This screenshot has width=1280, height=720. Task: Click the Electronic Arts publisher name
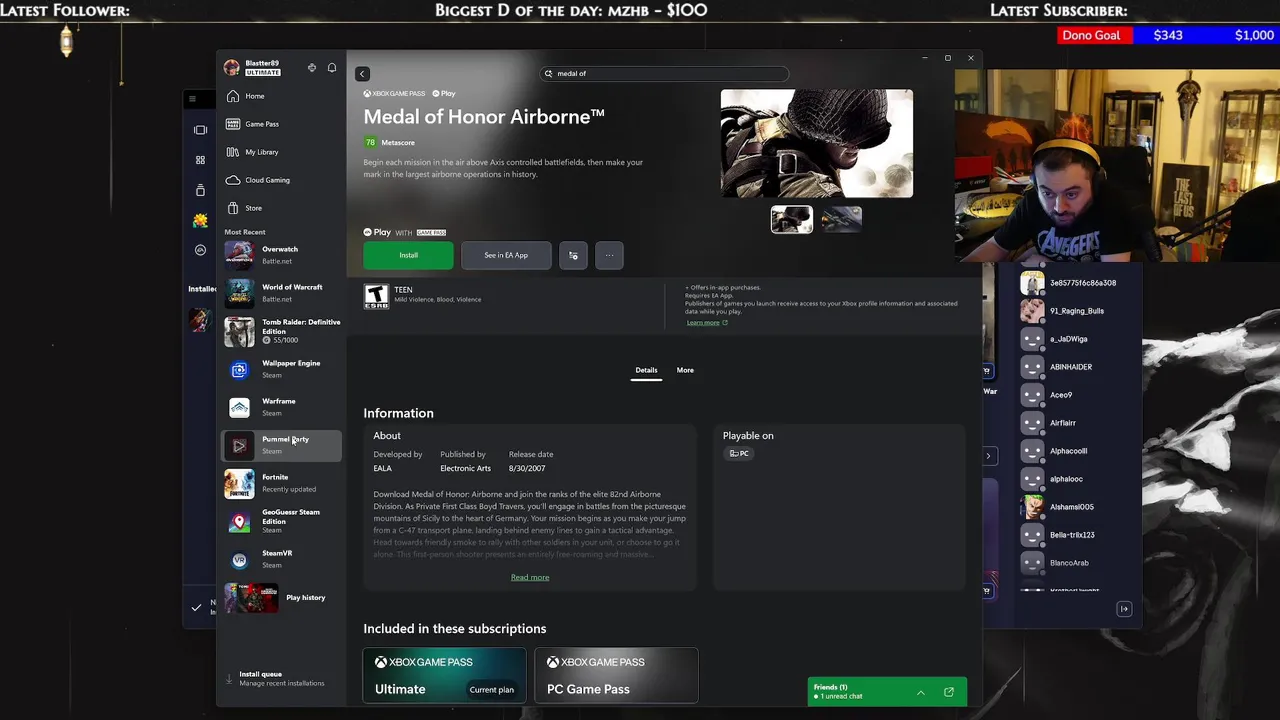click(465, 468)
